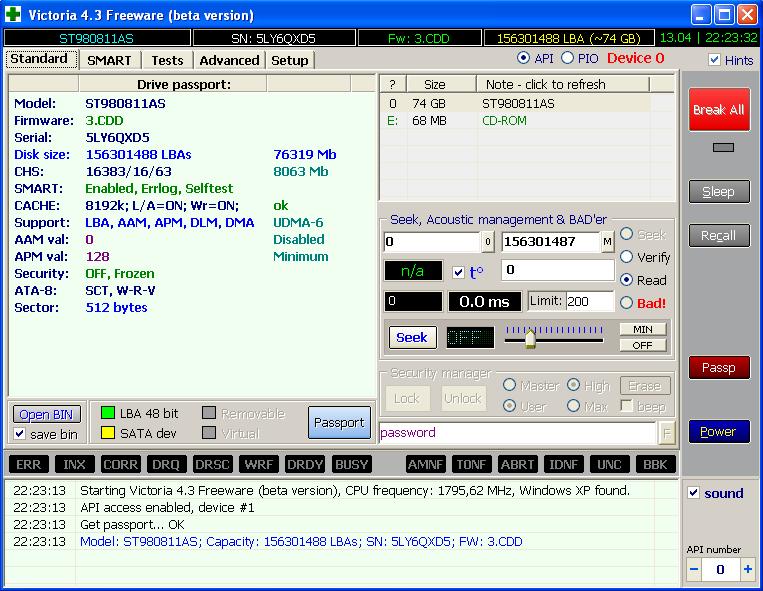This screenshot has height=591, width=763.
Task: Click the small LED indicator under Break All
Action: click(x=723, y=147)
